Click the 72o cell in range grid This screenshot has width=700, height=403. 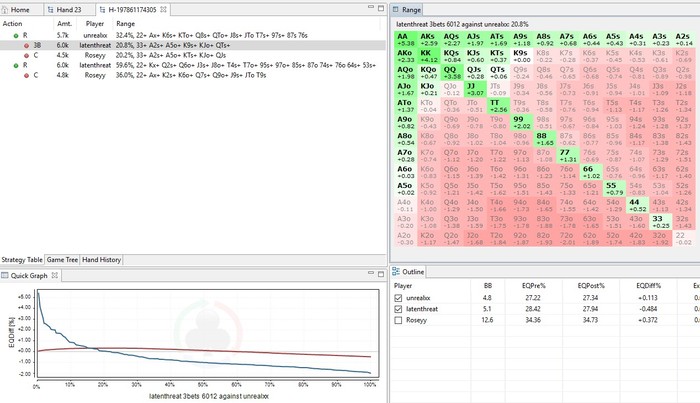click(567, 239)
